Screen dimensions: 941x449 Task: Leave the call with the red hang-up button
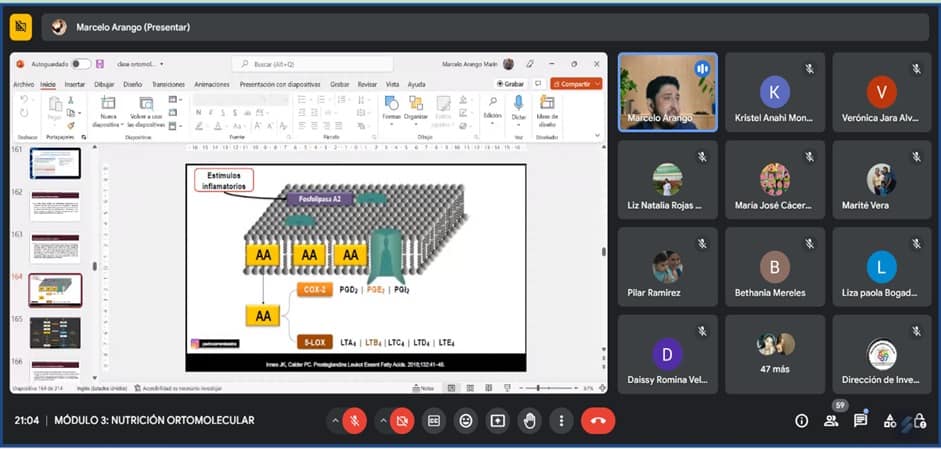(598, 421)
